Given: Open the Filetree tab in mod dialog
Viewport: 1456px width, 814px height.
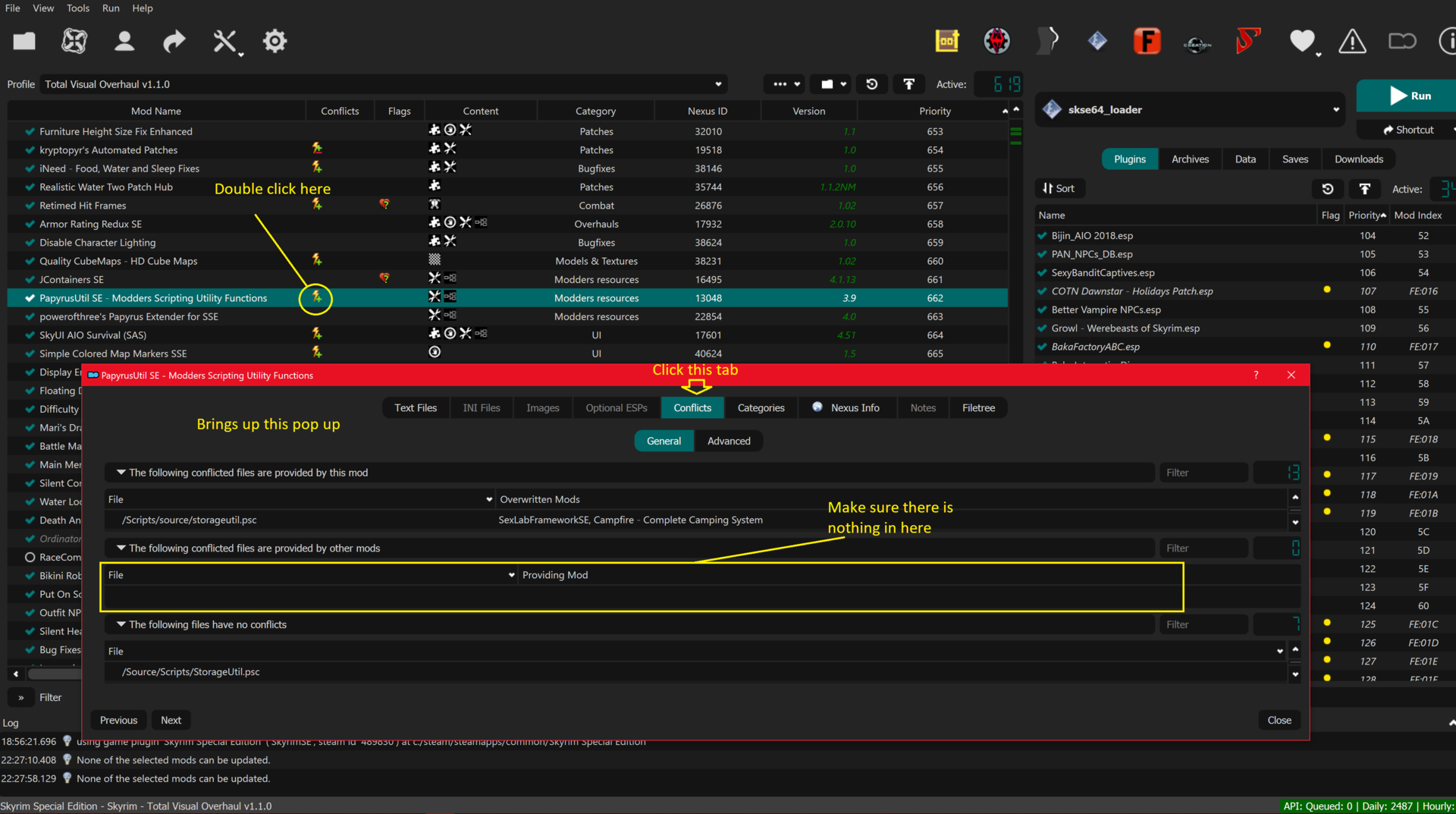Looking at the screenshot, I should click(978, 408).
